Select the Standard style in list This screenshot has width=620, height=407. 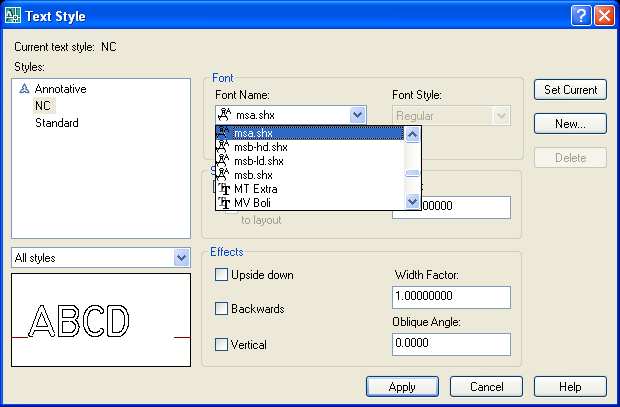(57, 123)
